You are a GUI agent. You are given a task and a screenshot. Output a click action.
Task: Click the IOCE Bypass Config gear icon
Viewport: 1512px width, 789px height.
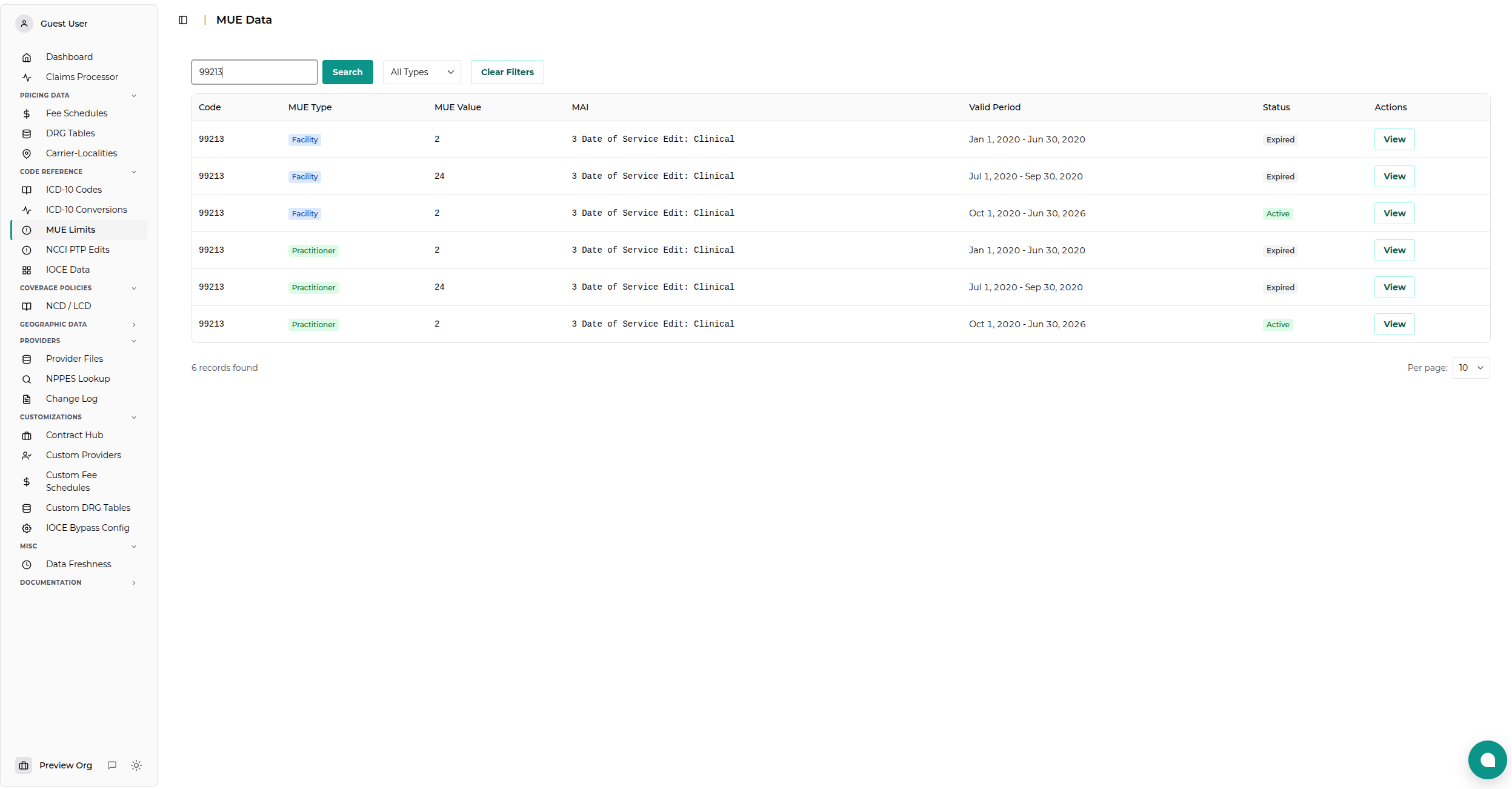point(27,528)
